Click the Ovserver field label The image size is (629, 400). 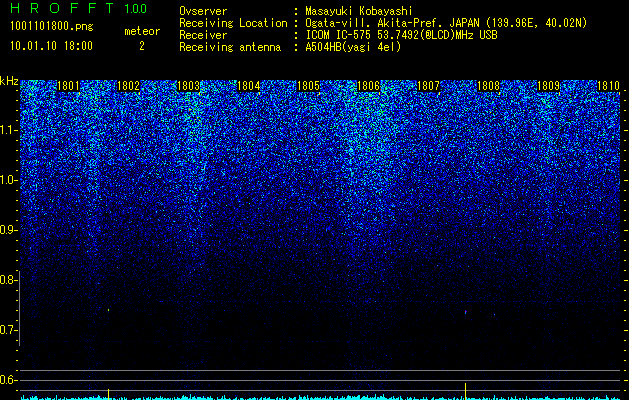point(203,11)
